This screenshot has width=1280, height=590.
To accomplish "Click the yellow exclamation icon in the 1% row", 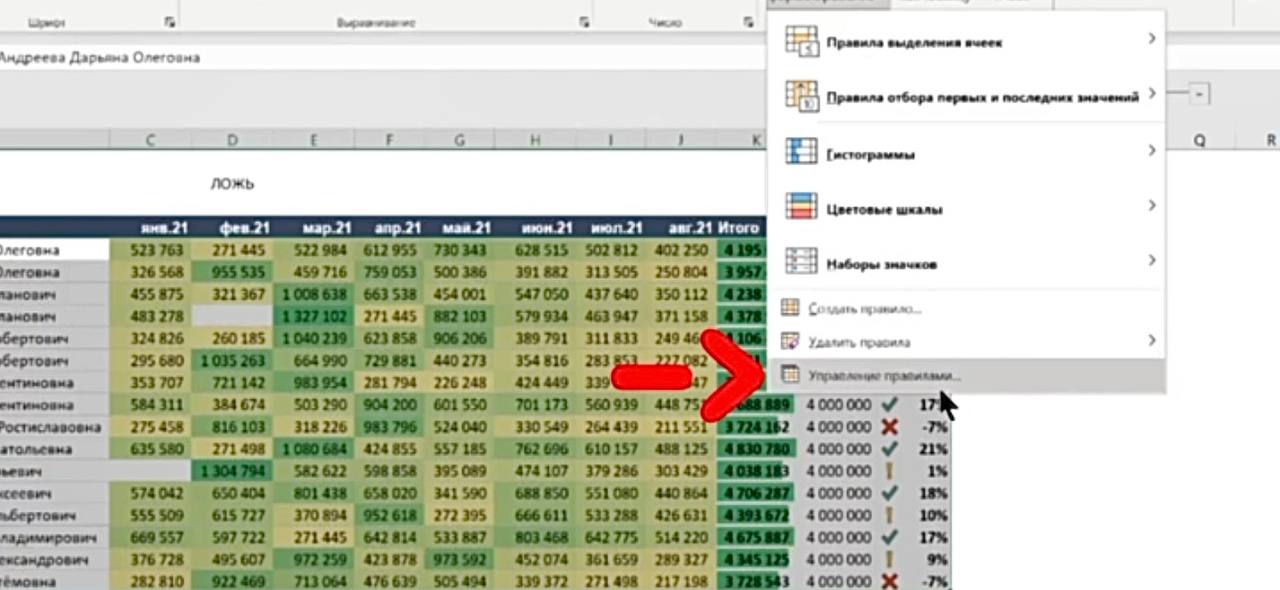I will (888, 471).
